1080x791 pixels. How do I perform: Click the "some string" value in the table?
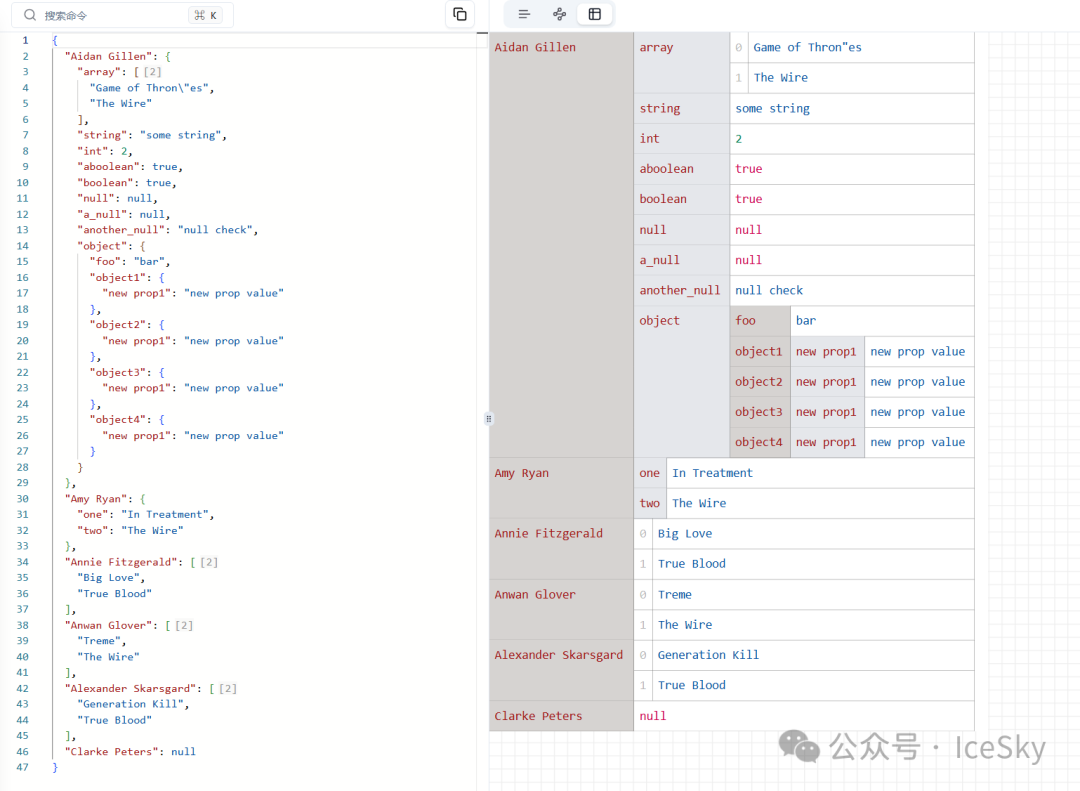click(x=772, y=108)
